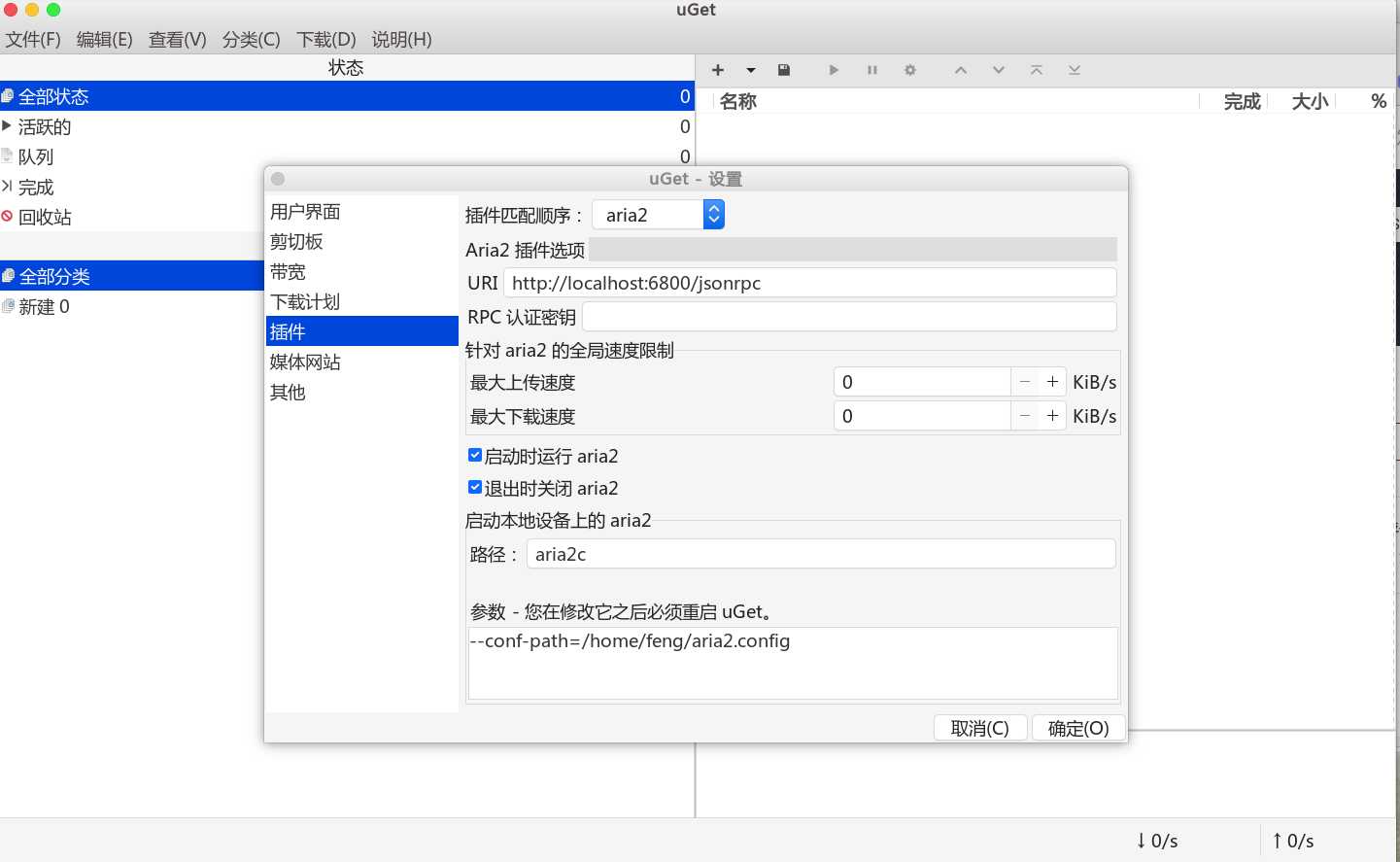Select the 回收站 status row

[x=131, y=217]
